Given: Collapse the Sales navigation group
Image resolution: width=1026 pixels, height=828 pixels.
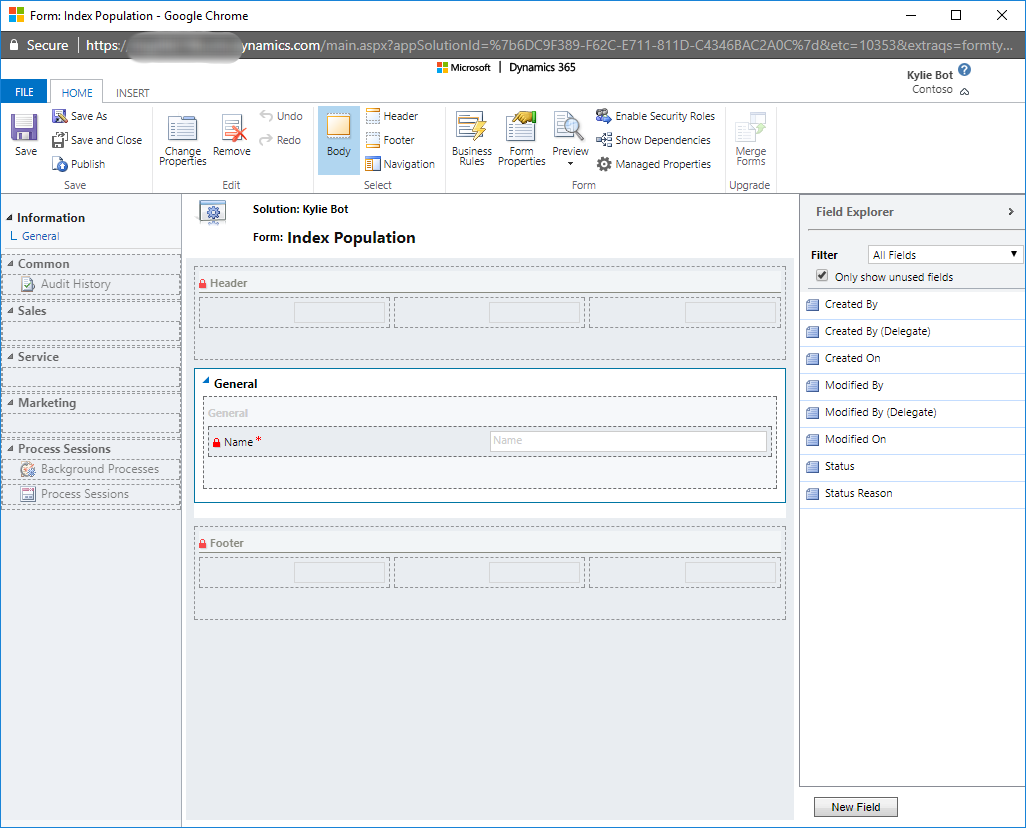Looking at the screenshot, I should pyautogui.click(x=10, y=310).
